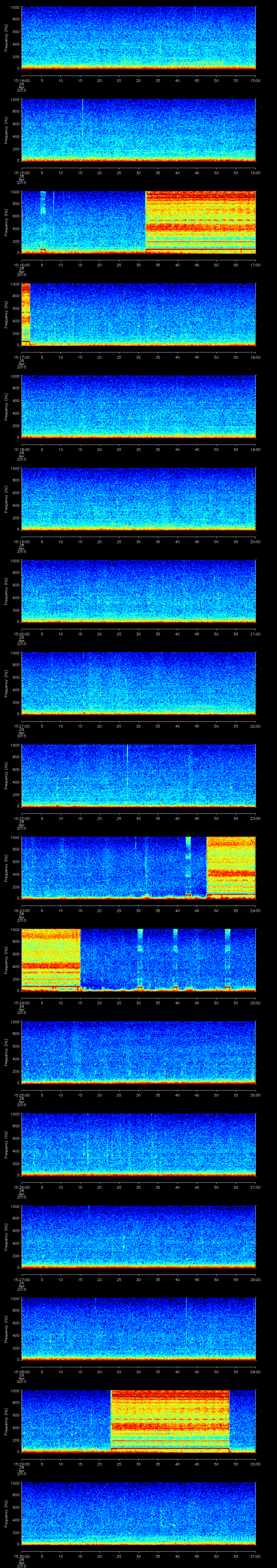Select the 15:25:00 label with date beneath
The height and width of the screenshot is (1568, 277).
pos(21,1099)
